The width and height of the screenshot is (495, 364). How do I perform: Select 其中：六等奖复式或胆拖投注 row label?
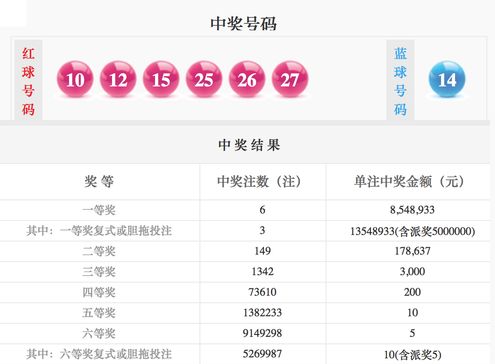pyautogui.click(x=99, y=354)
